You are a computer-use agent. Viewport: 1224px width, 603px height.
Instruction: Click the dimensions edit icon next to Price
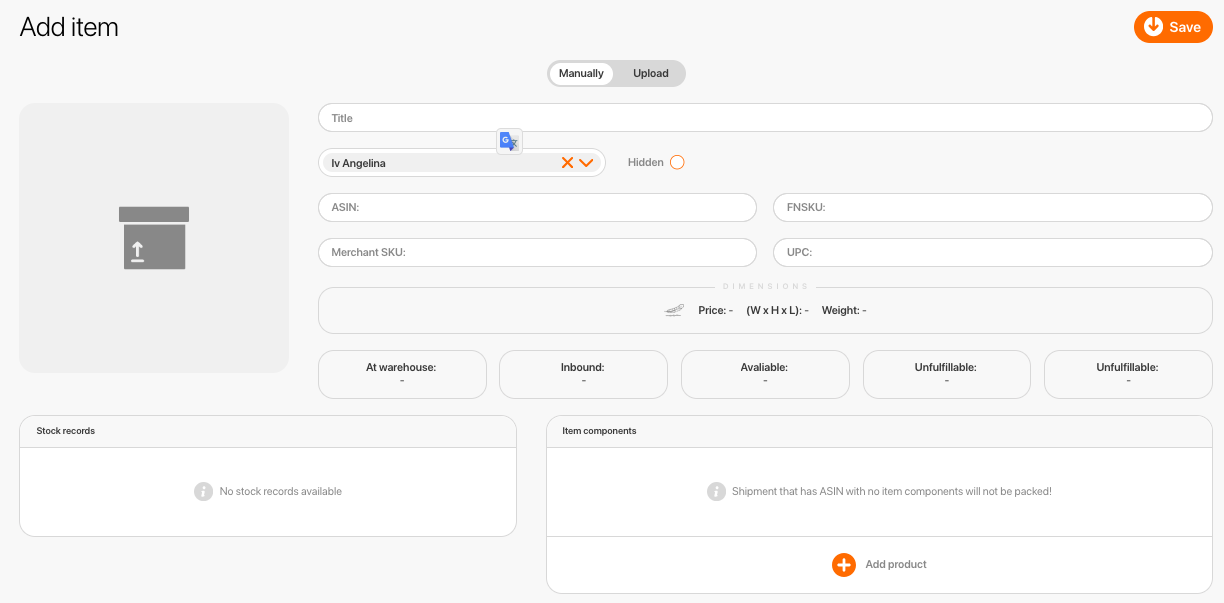(674, 311)
